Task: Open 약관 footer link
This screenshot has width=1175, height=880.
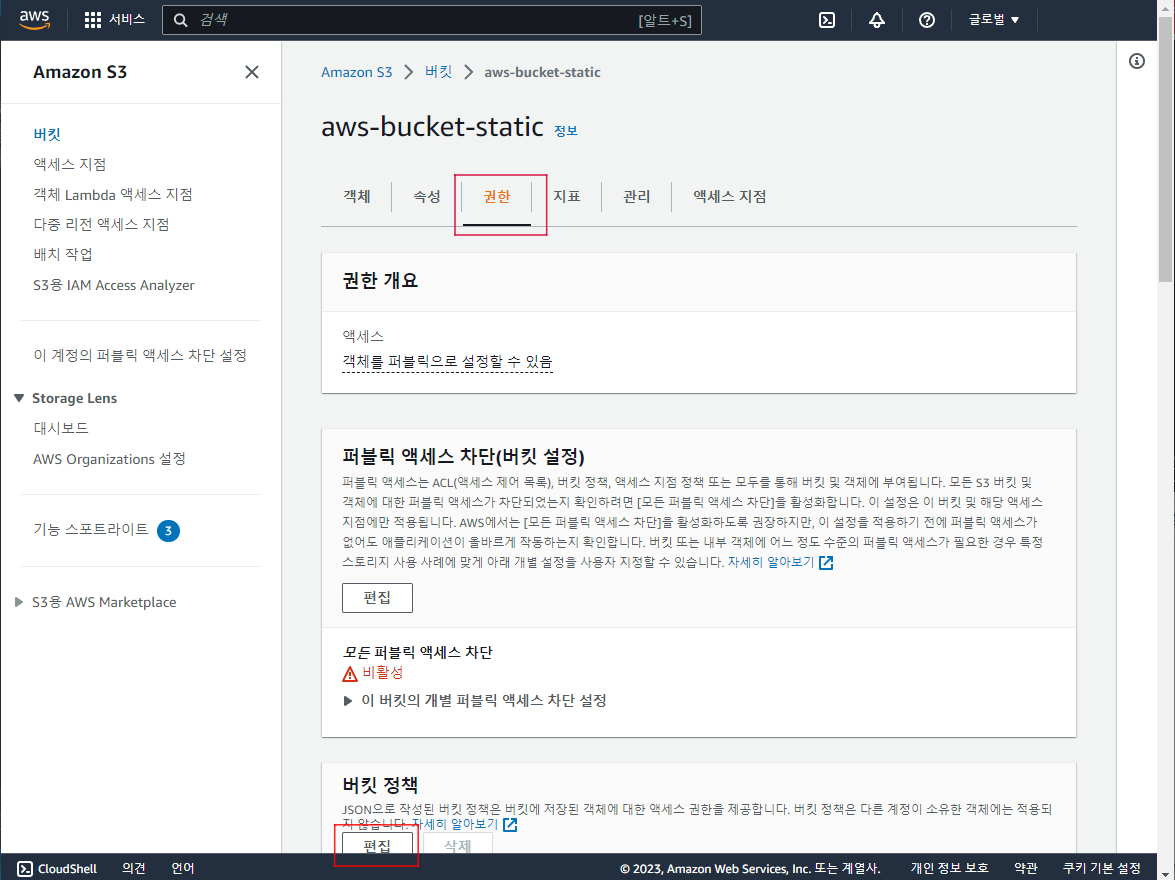Action: point(1026,868)
